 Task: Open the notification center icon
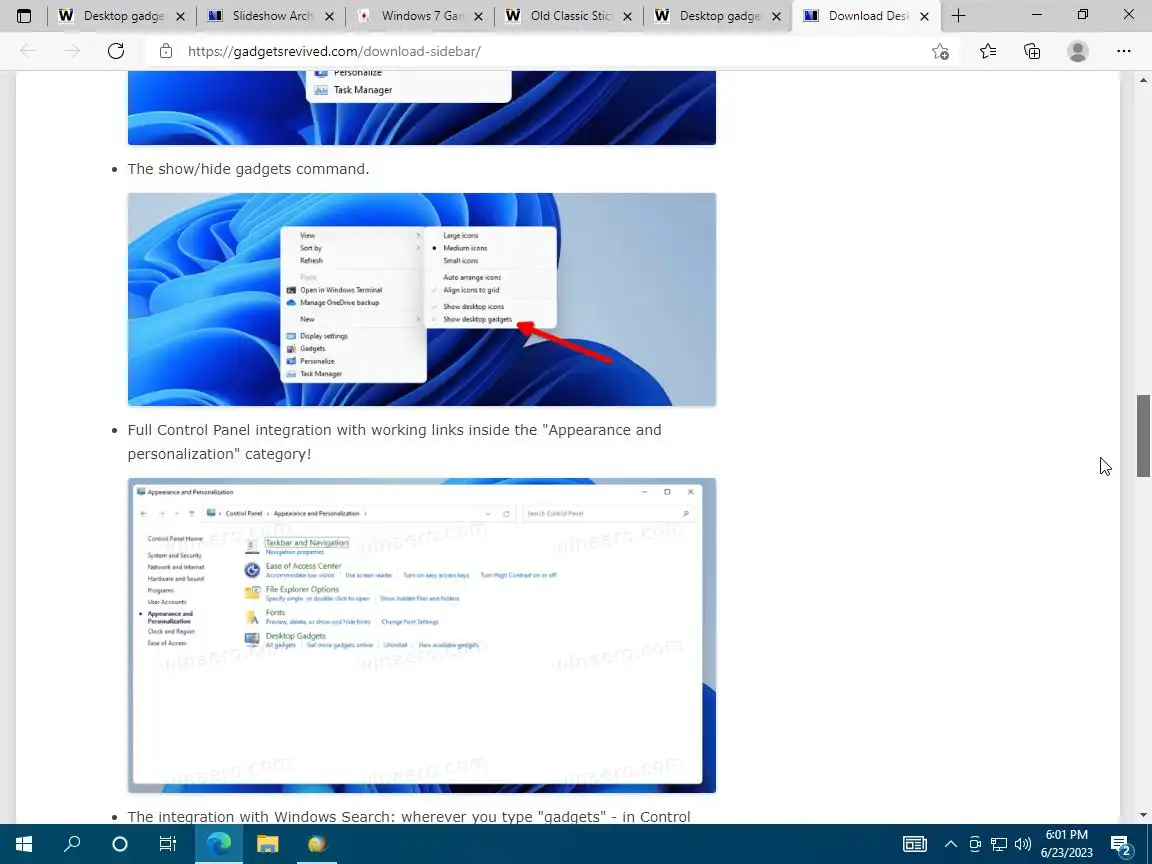pos(1121,844)
